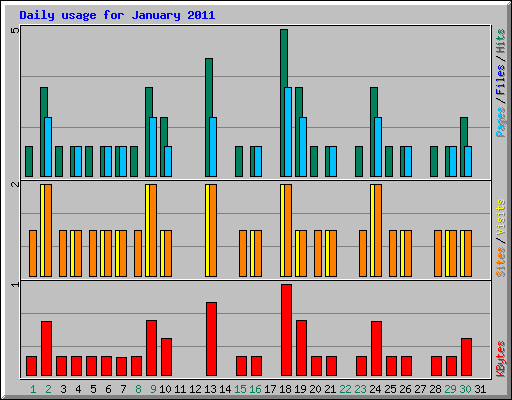
Task: Click the orange sites bar for day 9
Action: coord(153,230)
